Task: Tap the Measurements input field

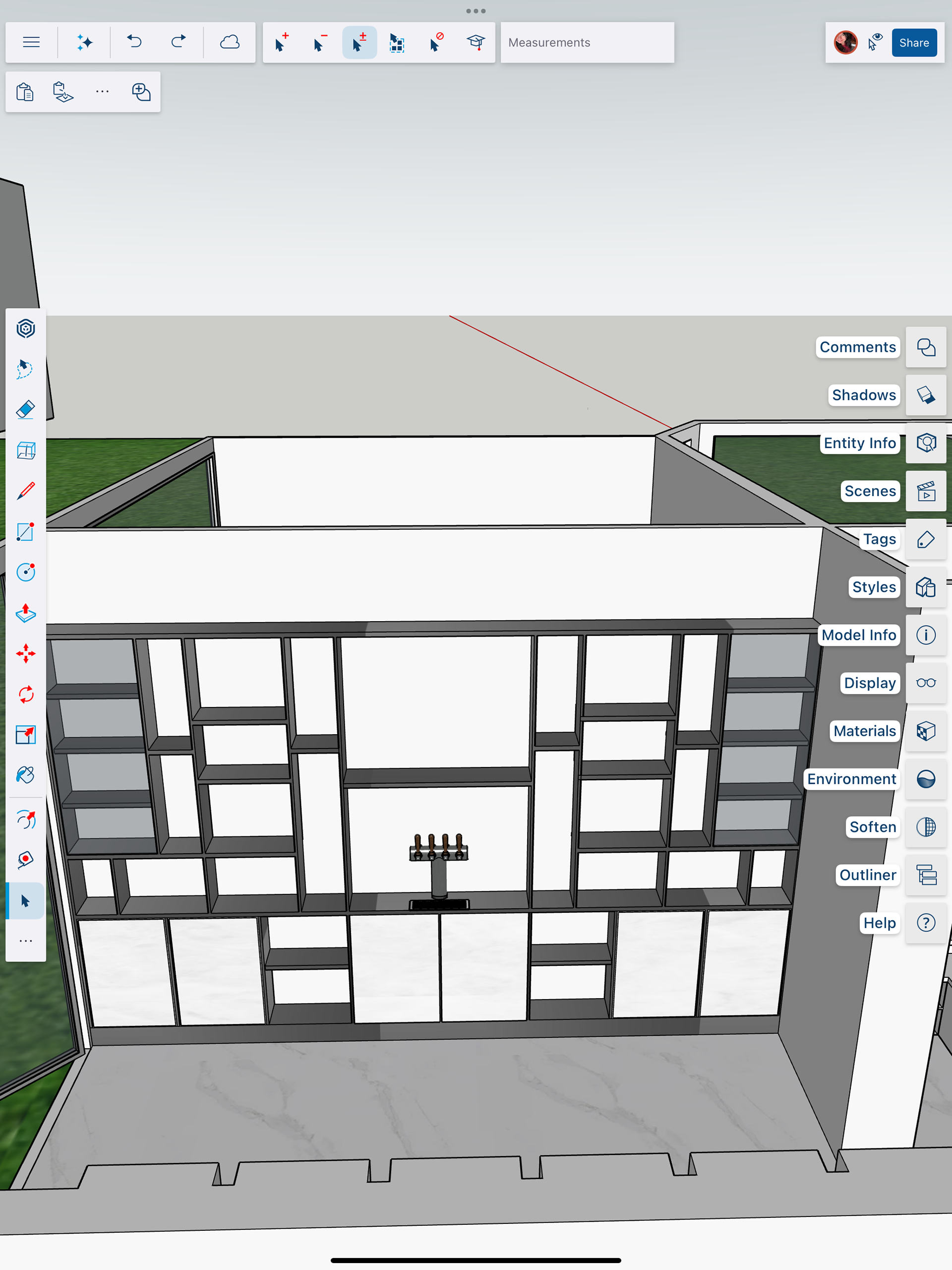Action: pos(587,43)
